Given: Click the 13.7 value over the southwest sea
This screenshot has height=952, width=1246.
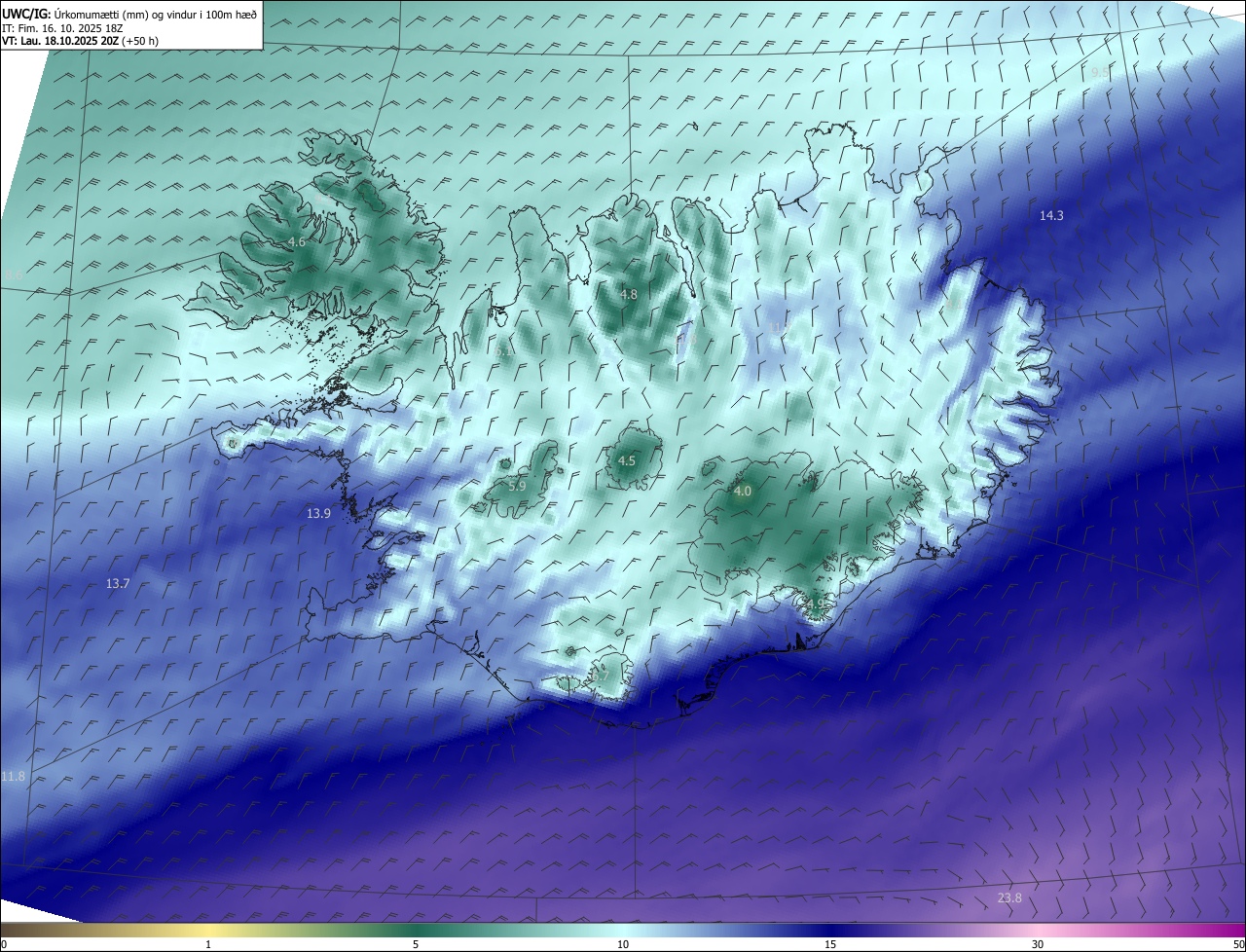Looking at the screenshot, I should tap(117, 583).
